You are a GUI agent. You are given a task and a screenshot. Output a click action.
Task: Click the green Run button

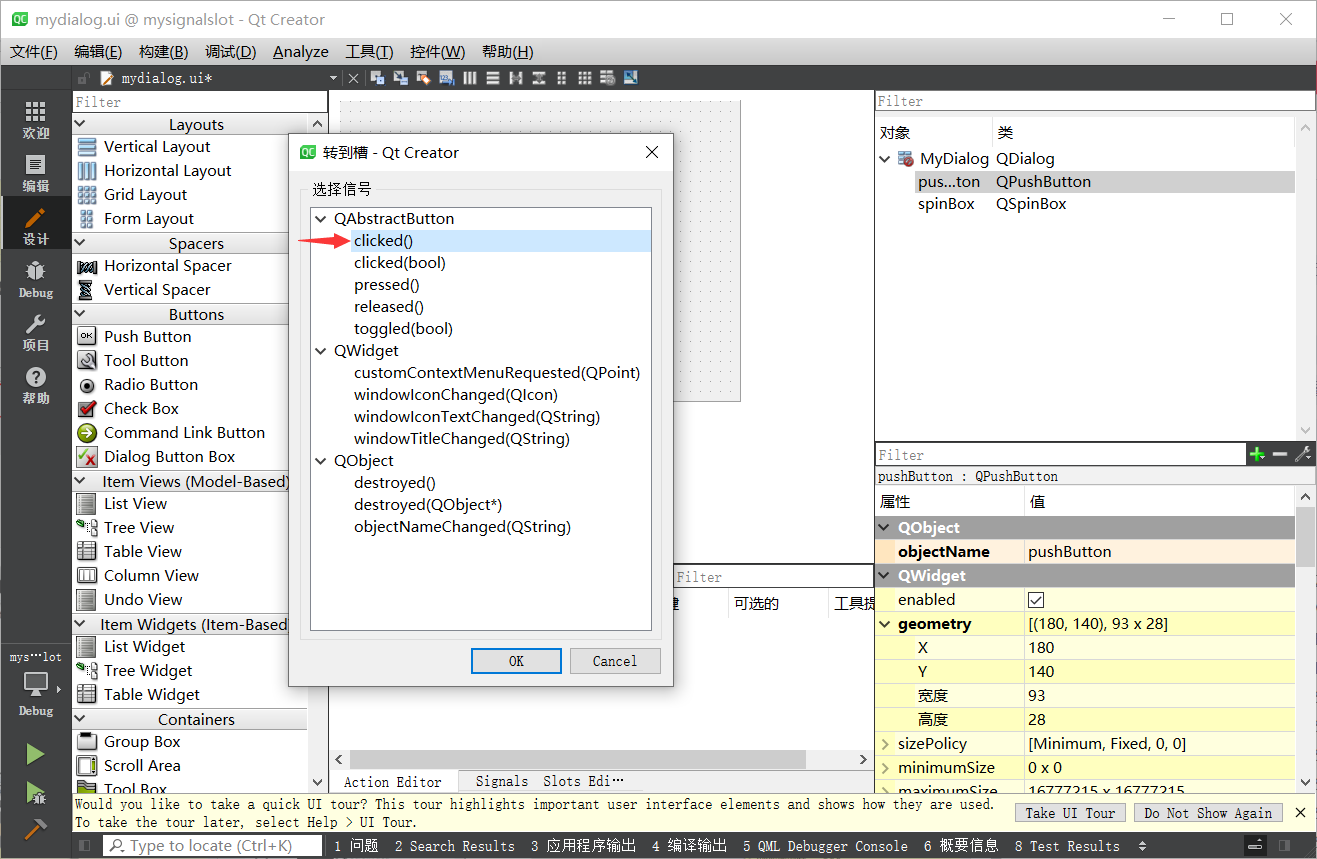click(35, 753)
